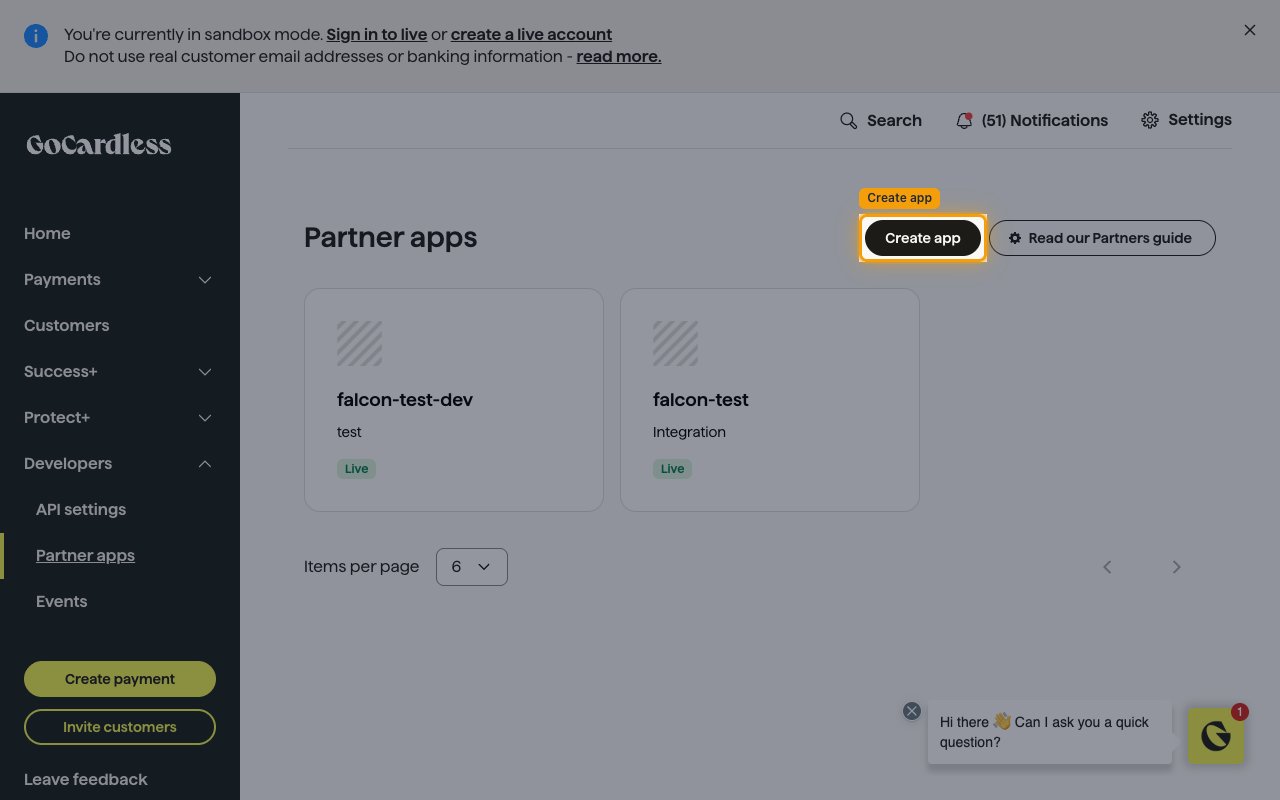The image size is (1280, 800).
Task: Expand the Protect+ chevron
Action: coord(205,418)
